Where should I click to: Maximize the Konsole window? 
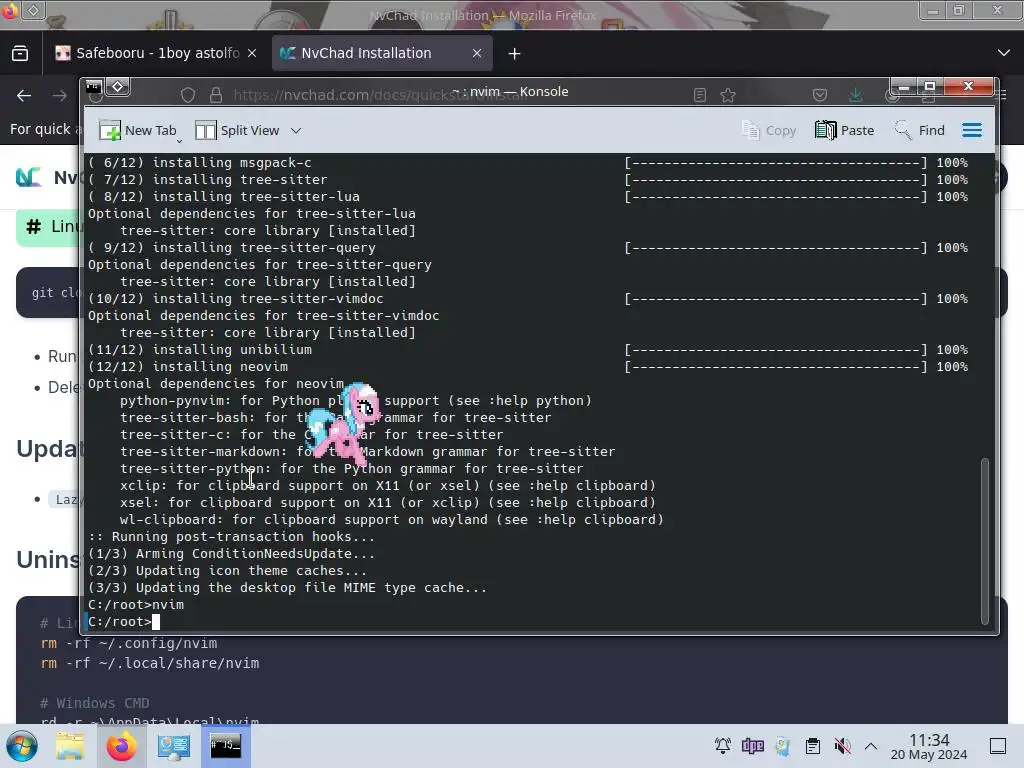[930, 87]
